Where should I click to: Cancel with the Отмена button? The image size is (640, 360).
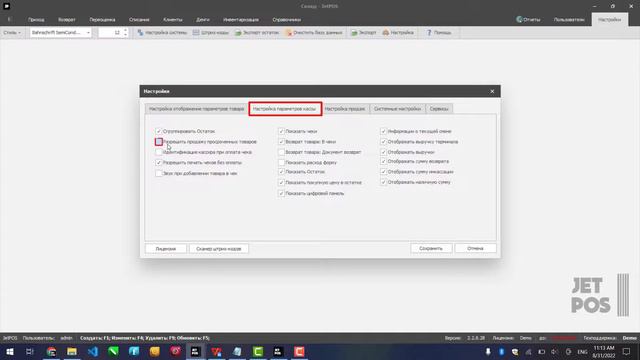pos(476,248)
